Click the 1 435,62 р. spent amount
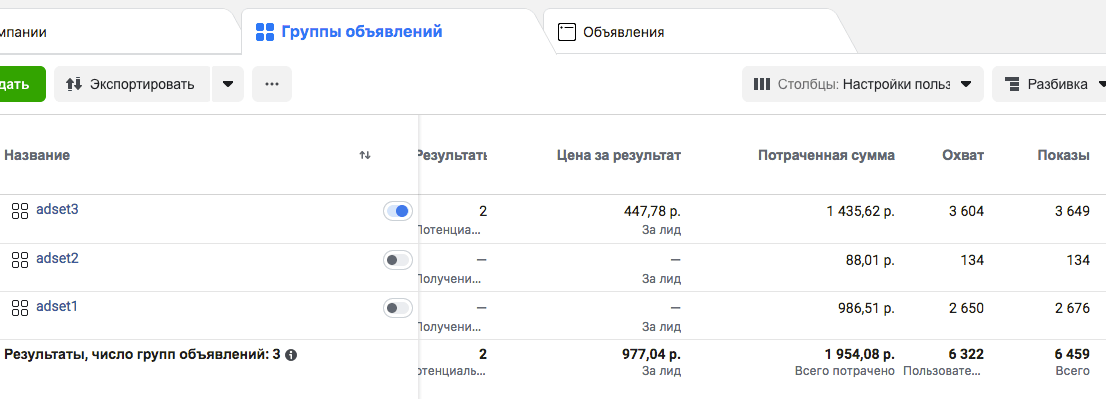 click(861, 211)
